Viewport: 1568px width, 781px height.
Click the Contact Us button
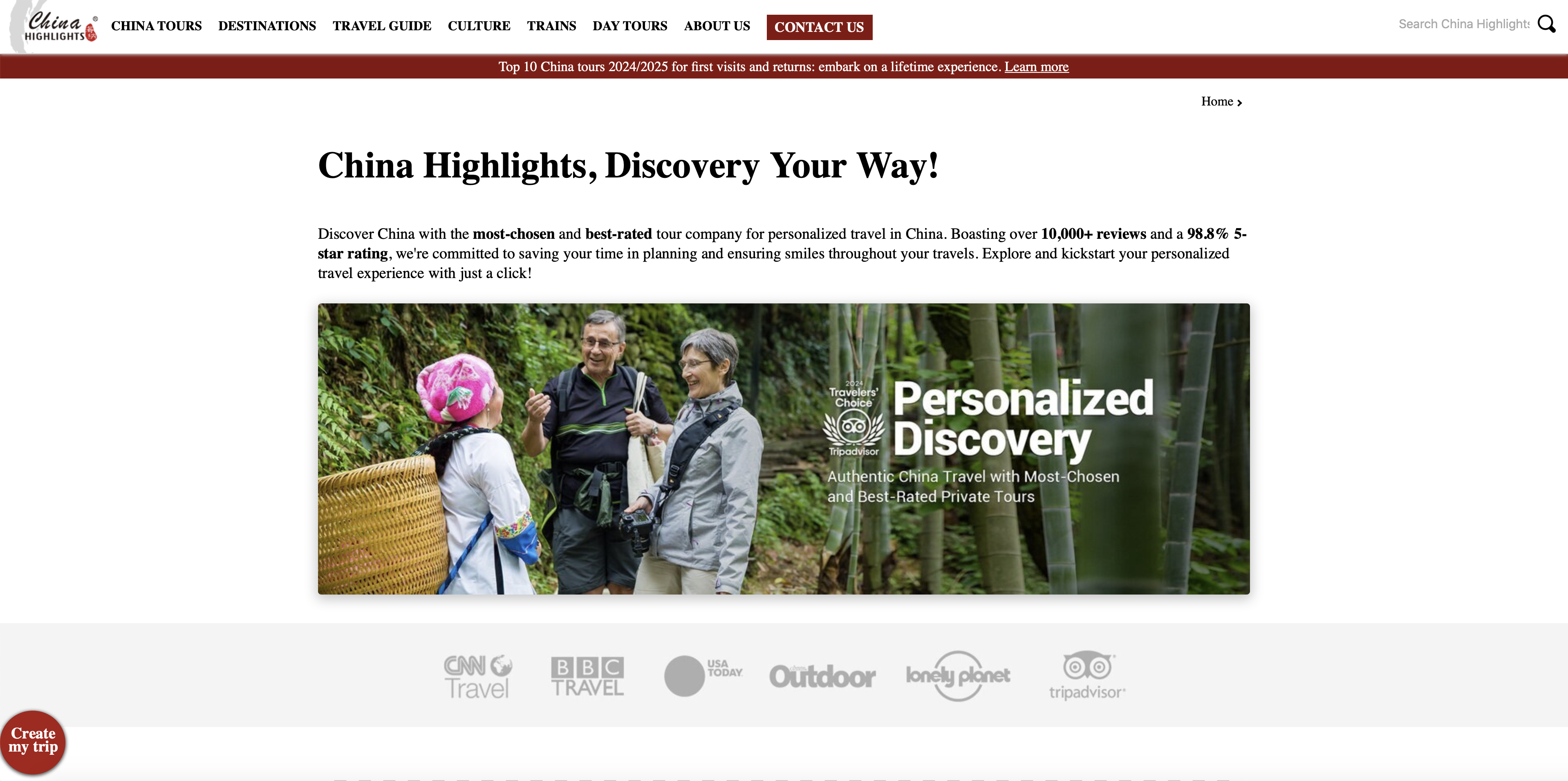click(819, 27)
